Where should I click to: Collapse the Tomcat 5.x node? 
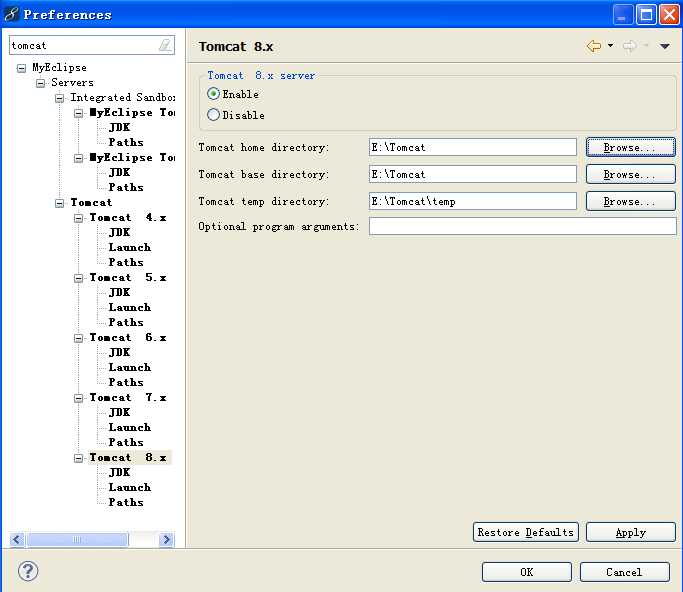78,278
